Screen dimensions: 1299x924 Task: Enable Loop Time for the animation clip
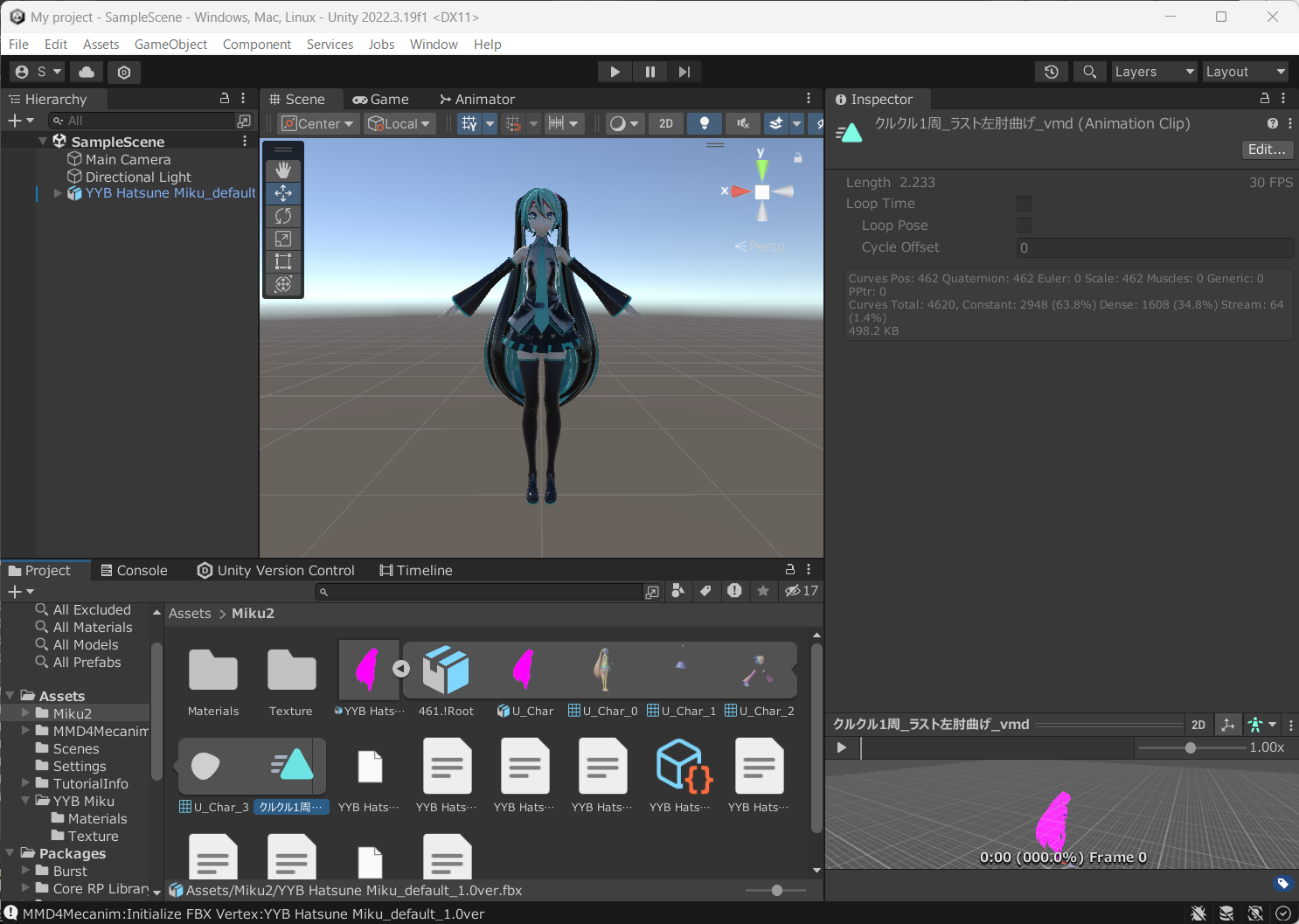point(1024,203)
